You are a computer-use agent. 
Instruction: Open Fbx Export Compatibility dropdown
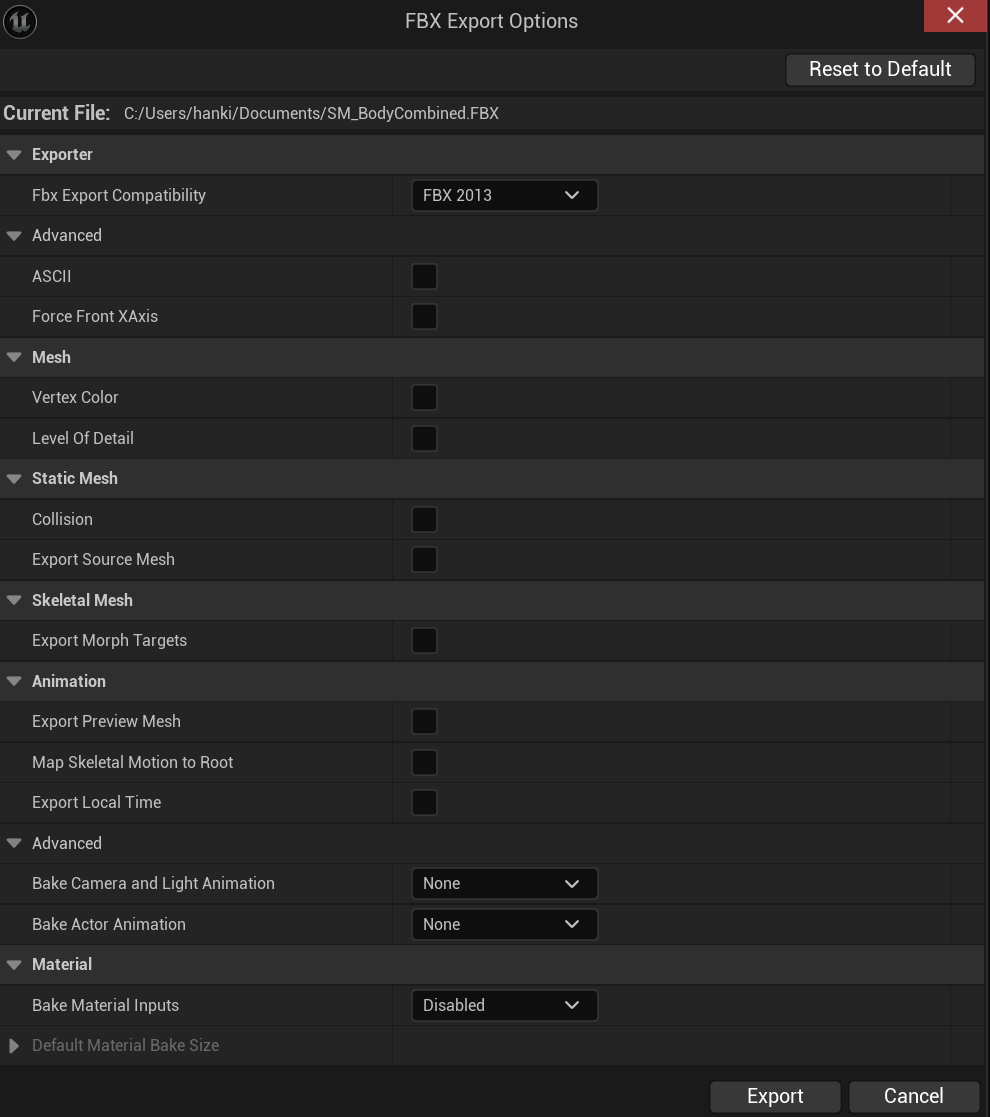[504, 195]
